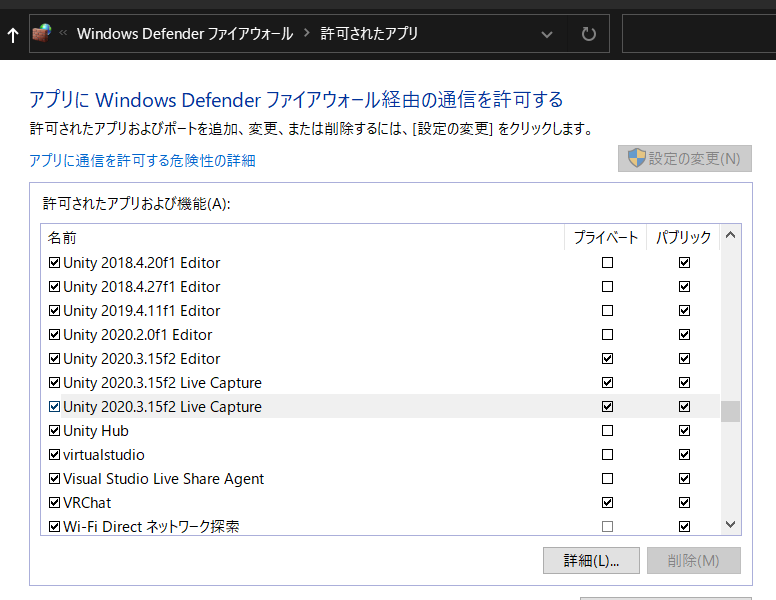The width and height of the screenshot is (776, 600).
Task: Select Unity 2019.4.11f1 Editor row
Action: 381,310
